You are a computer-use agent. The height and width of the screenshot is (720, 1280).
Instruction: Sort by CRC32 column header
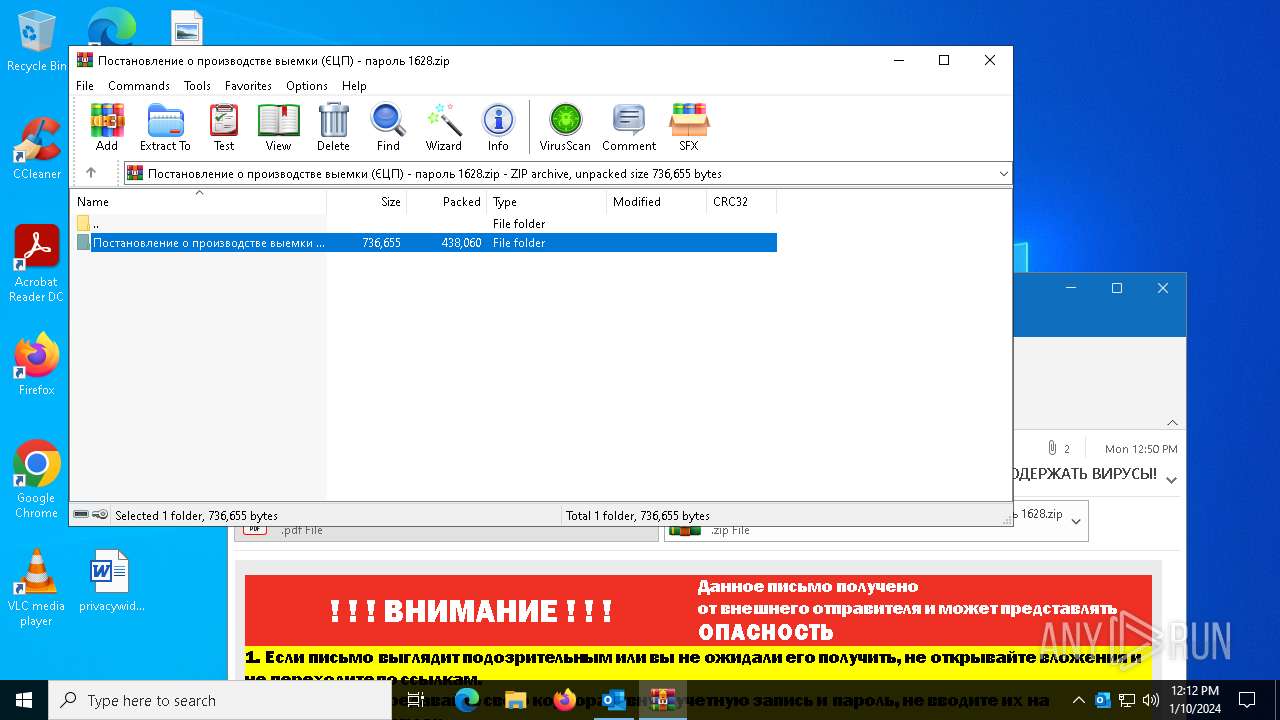point(741,201)
